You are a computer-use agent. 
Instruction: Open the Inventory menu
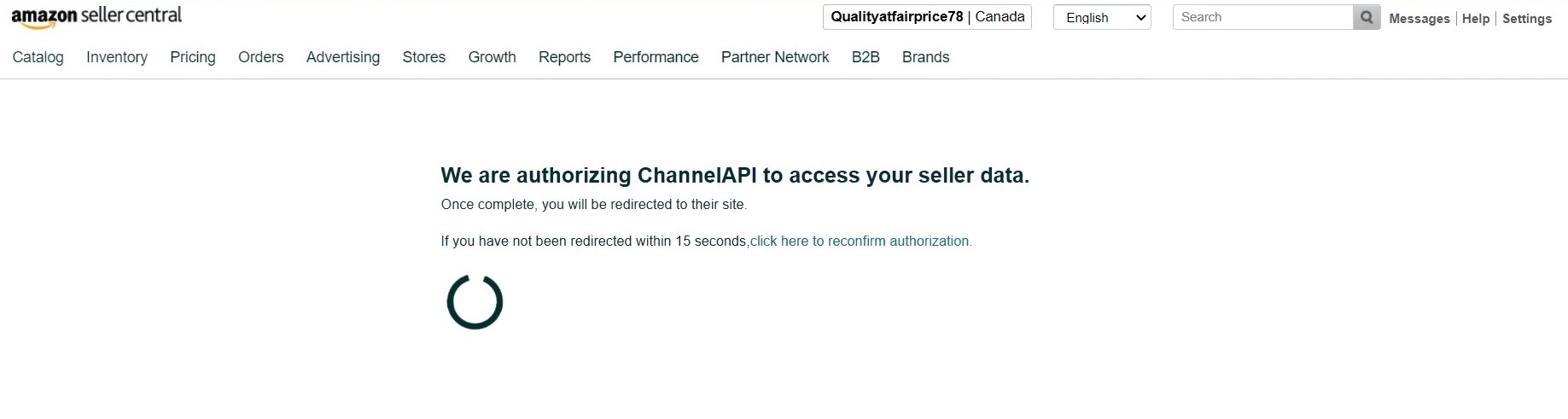[x=117, y=57]
